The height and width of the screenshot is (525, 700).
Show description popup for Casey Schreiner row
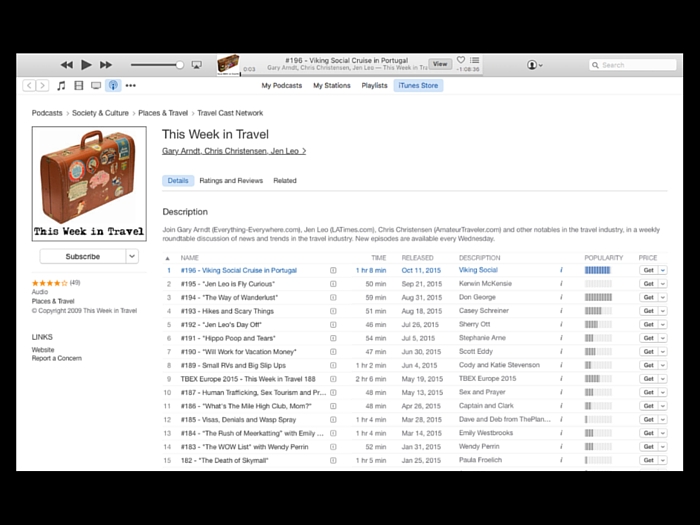pos(561,311)
